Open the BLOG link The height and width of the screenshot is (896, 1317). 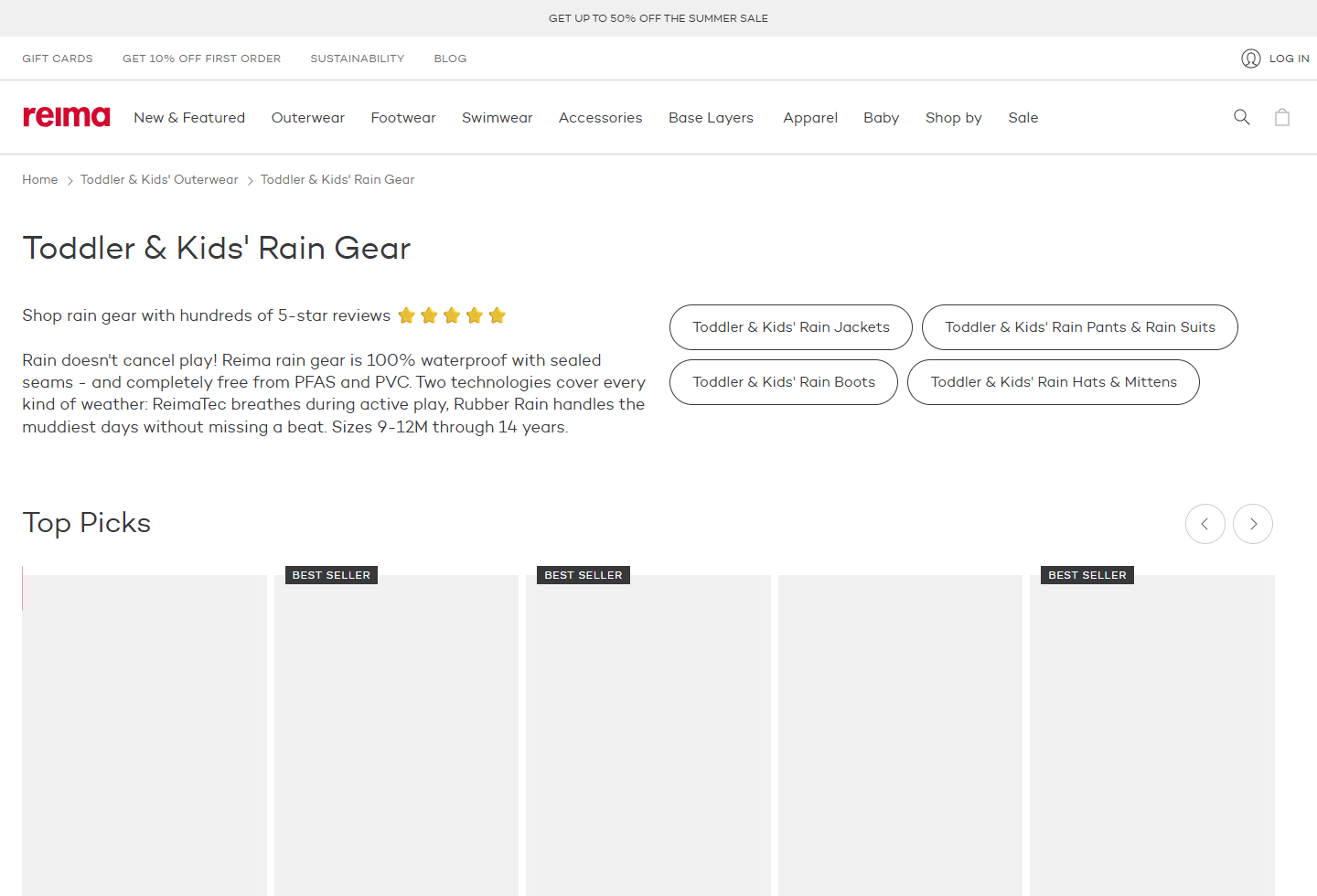tap(450, 59)
